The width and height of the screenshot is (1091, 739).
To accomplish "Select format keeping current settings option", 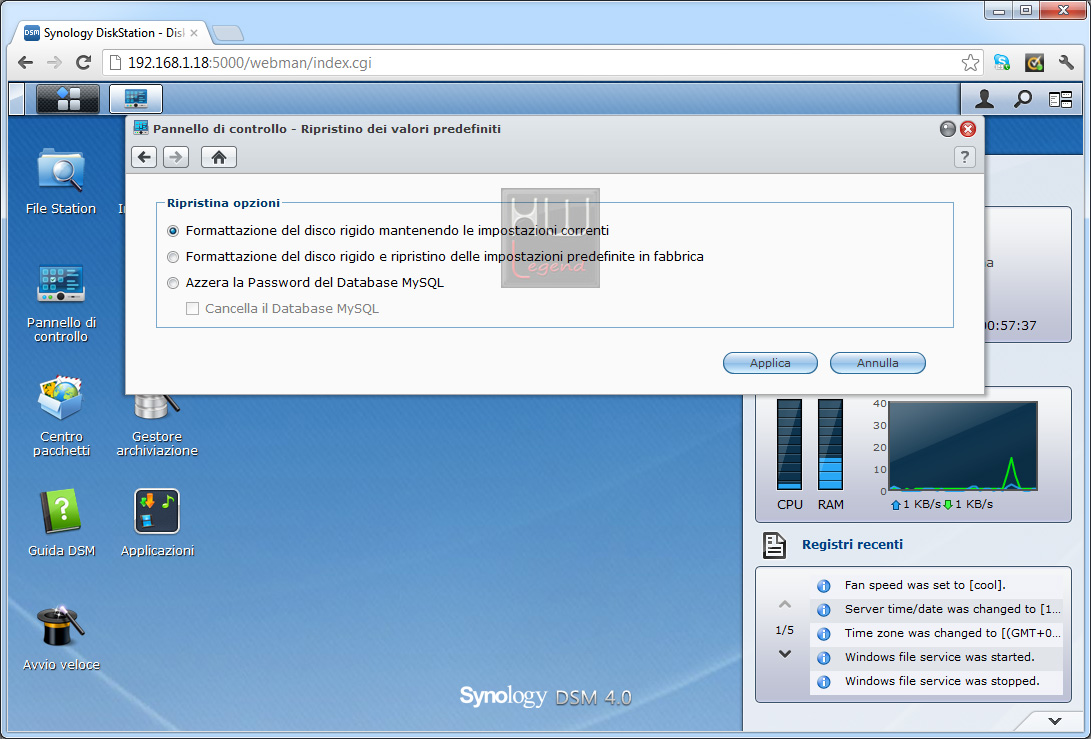I will click(173, 231).
